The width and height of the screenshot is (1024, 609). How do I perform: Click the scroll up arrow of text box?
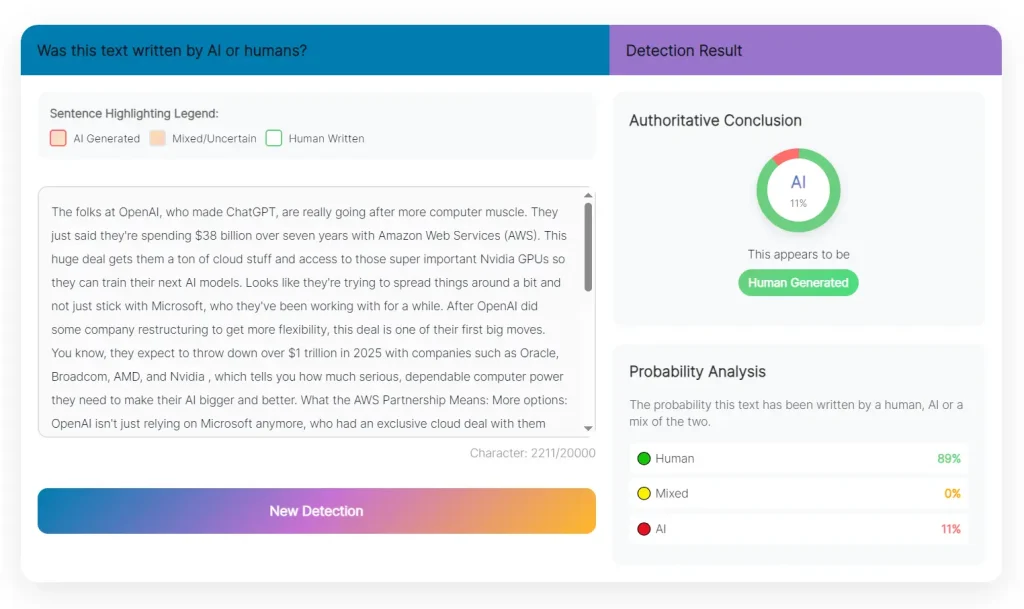pos(588,196)
